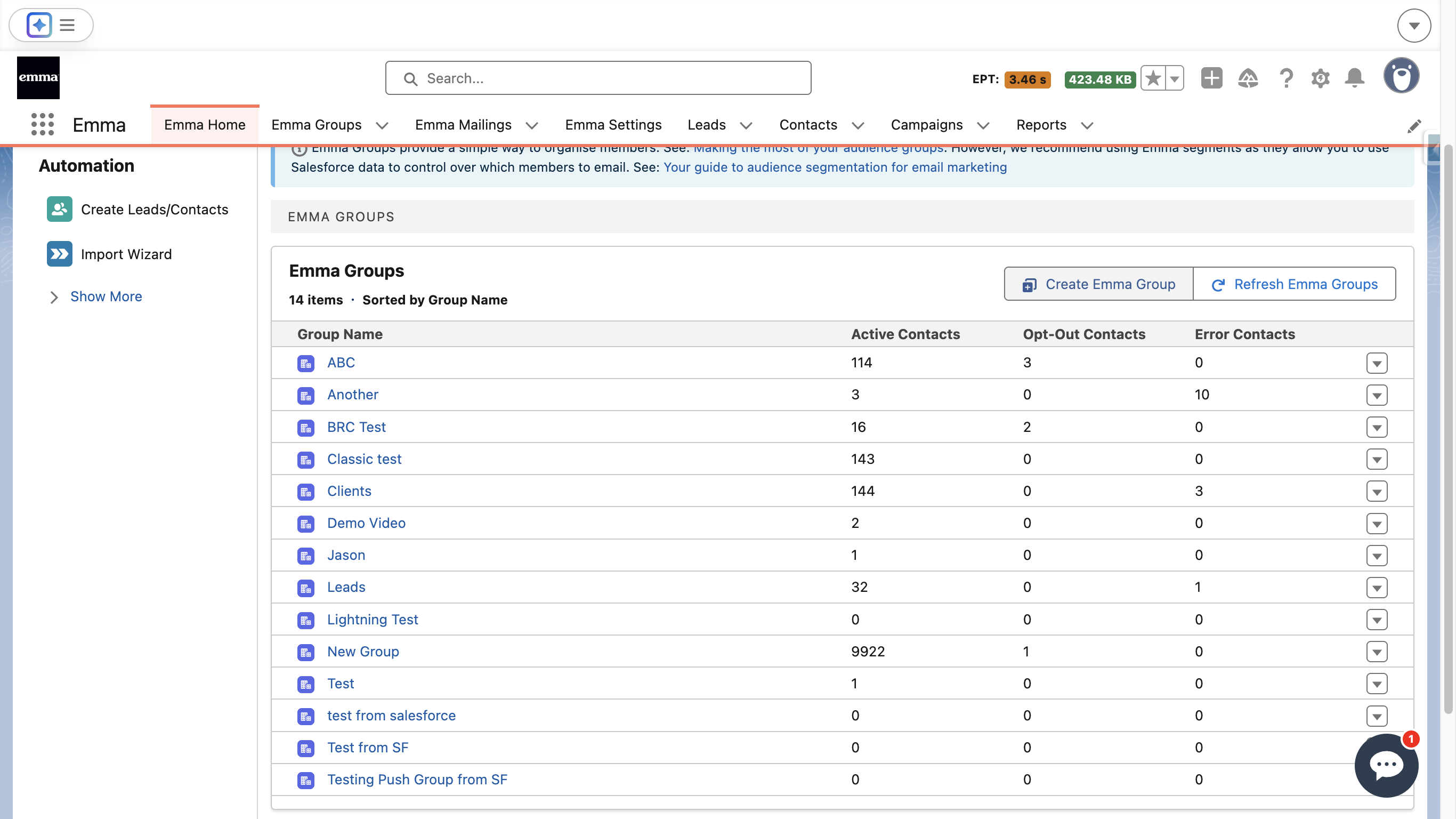Click the Search input field

(598, 78)
